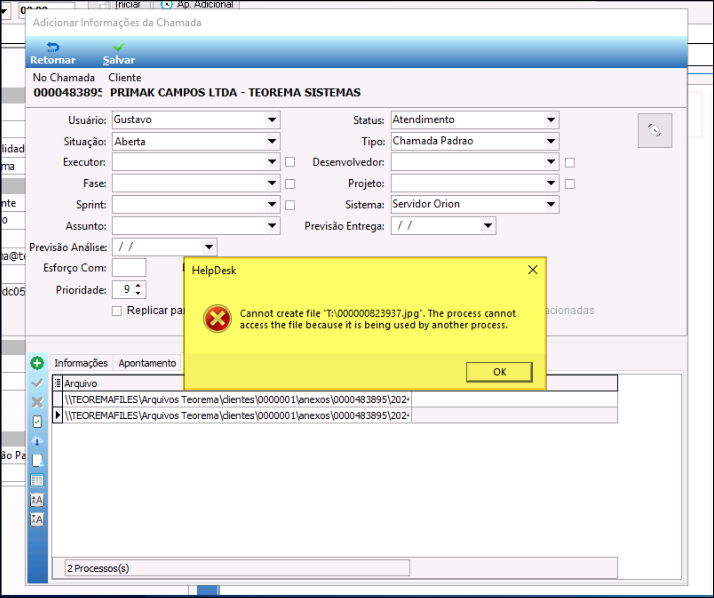
Task: Increase Prioridade with up stepper arrow
Action: pyautogui.click(x=138, y=286)
